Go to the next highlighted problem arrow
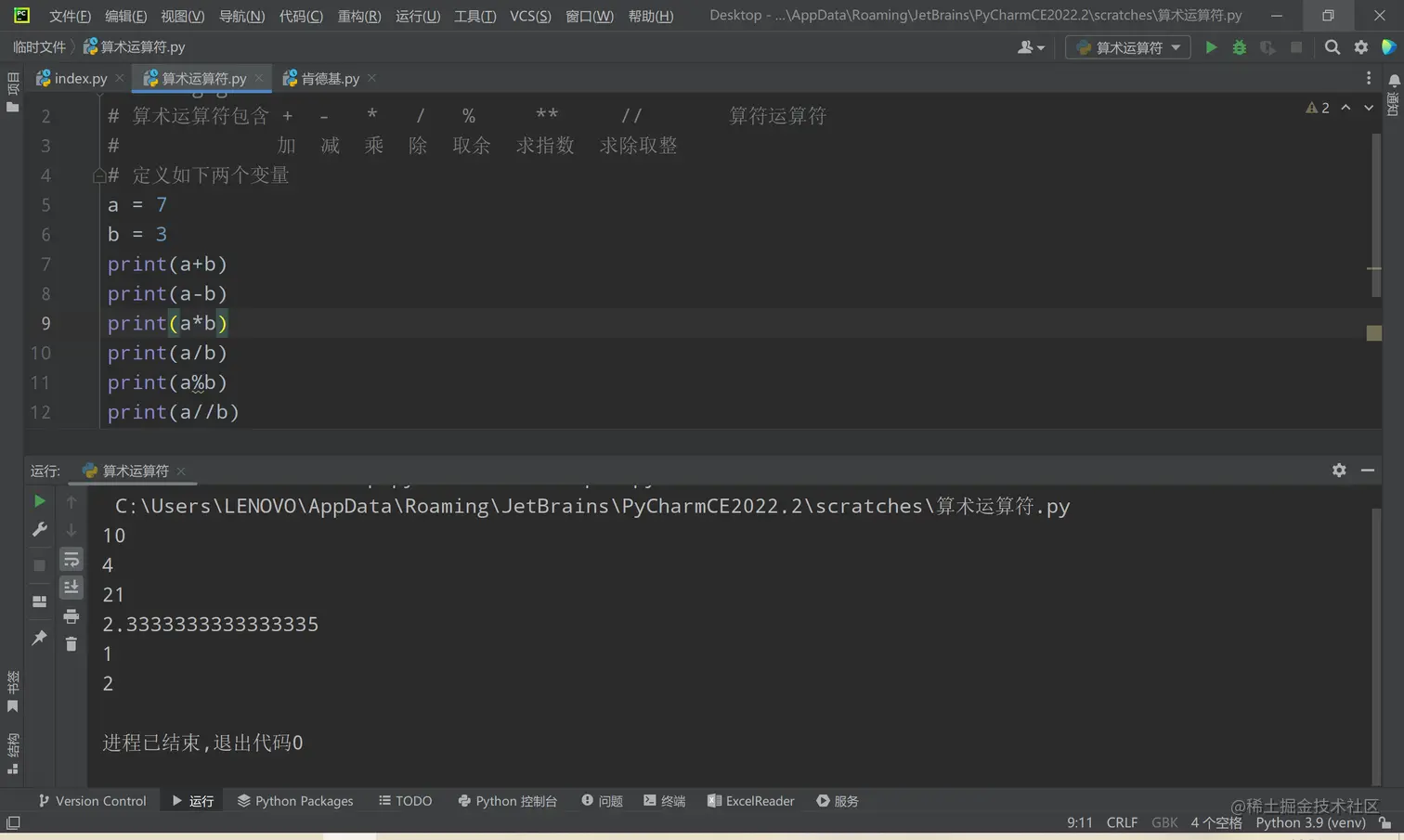The image size is (1404, 840). point(1369,108)
